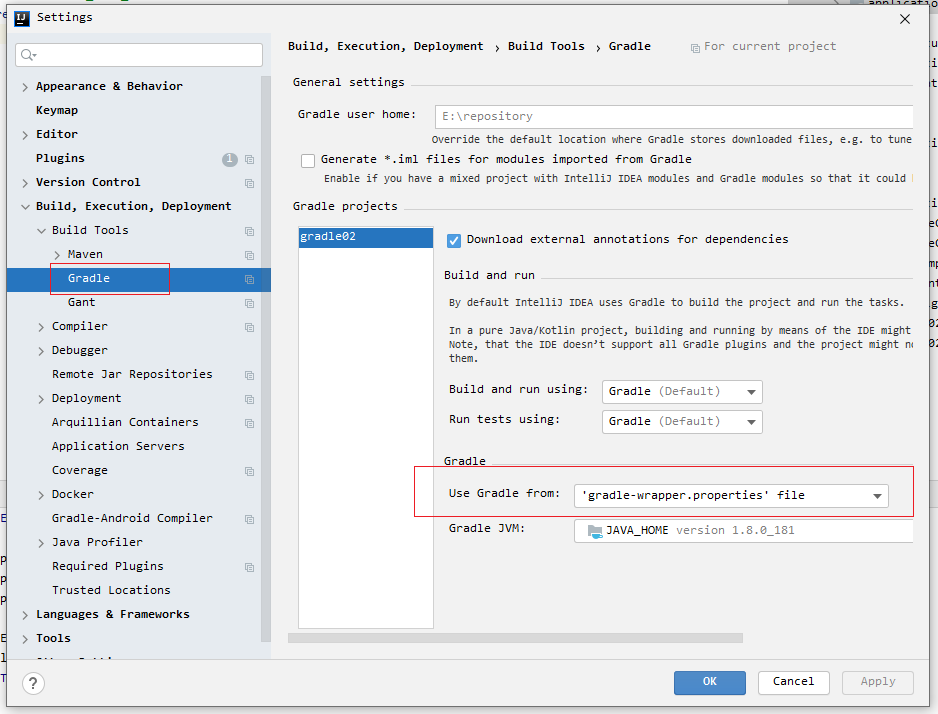The width and height of the screenshot is (938, 714).
Task: Click the JAVA_HOME folder icon
Action: pos(595,531)
